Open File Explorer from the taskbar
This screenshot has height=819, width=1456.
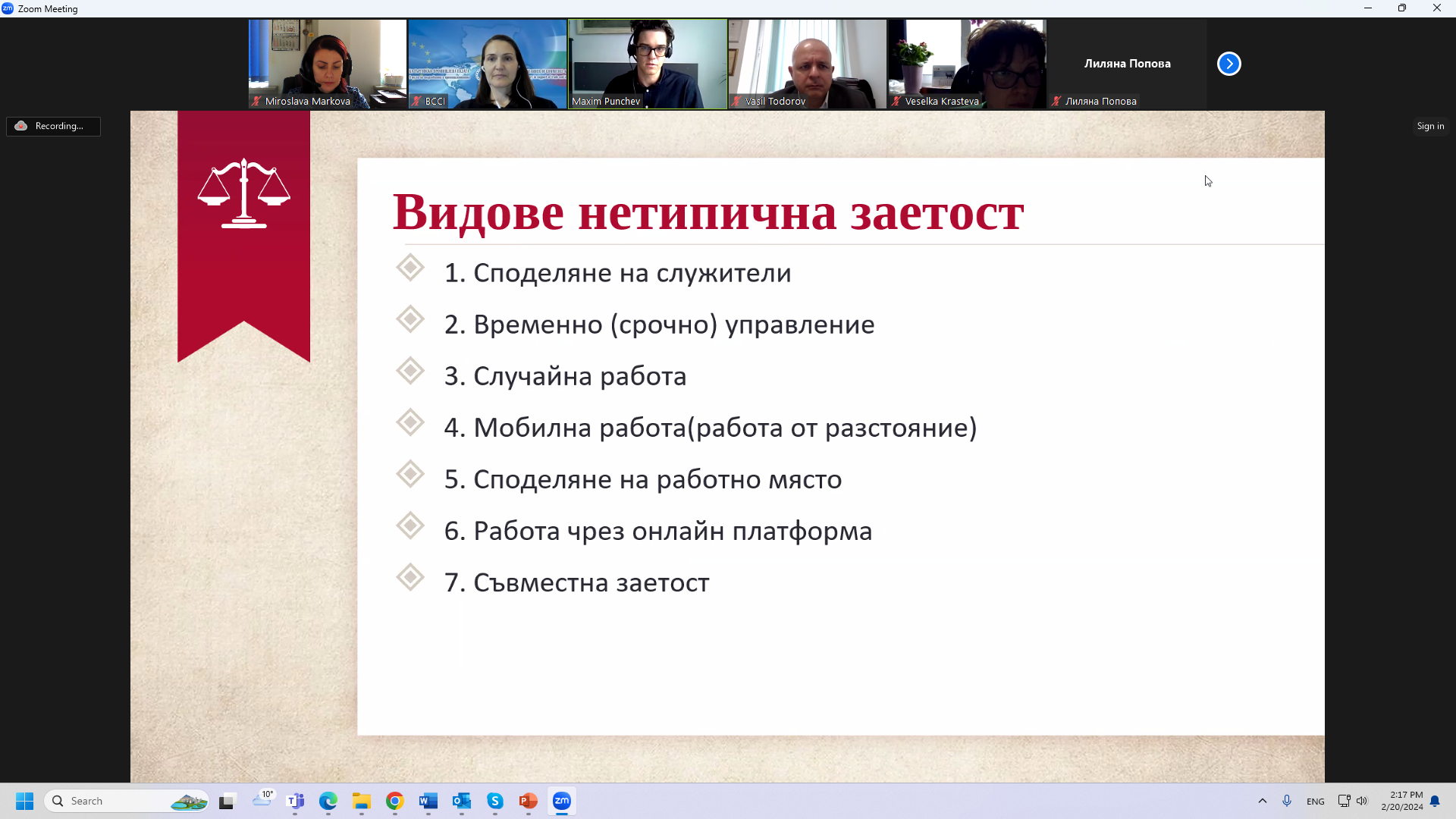[362, 801]
